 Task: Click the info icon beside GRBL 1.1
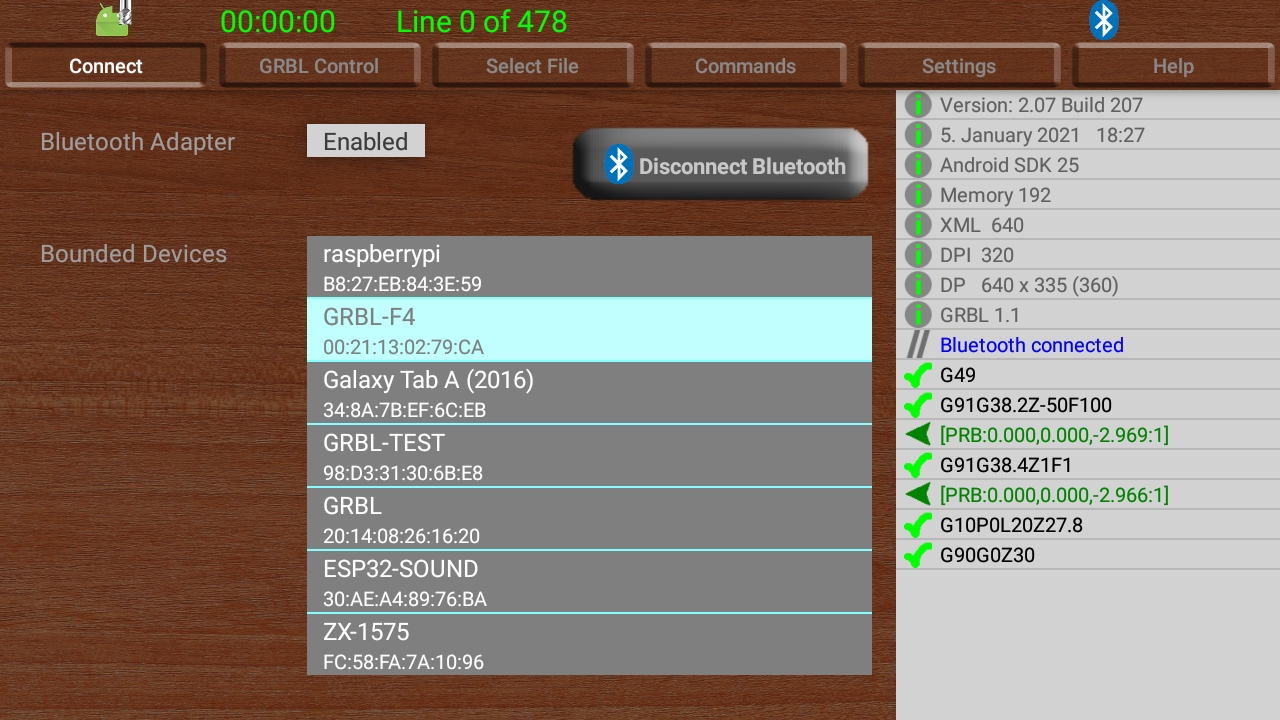(918, 315)
